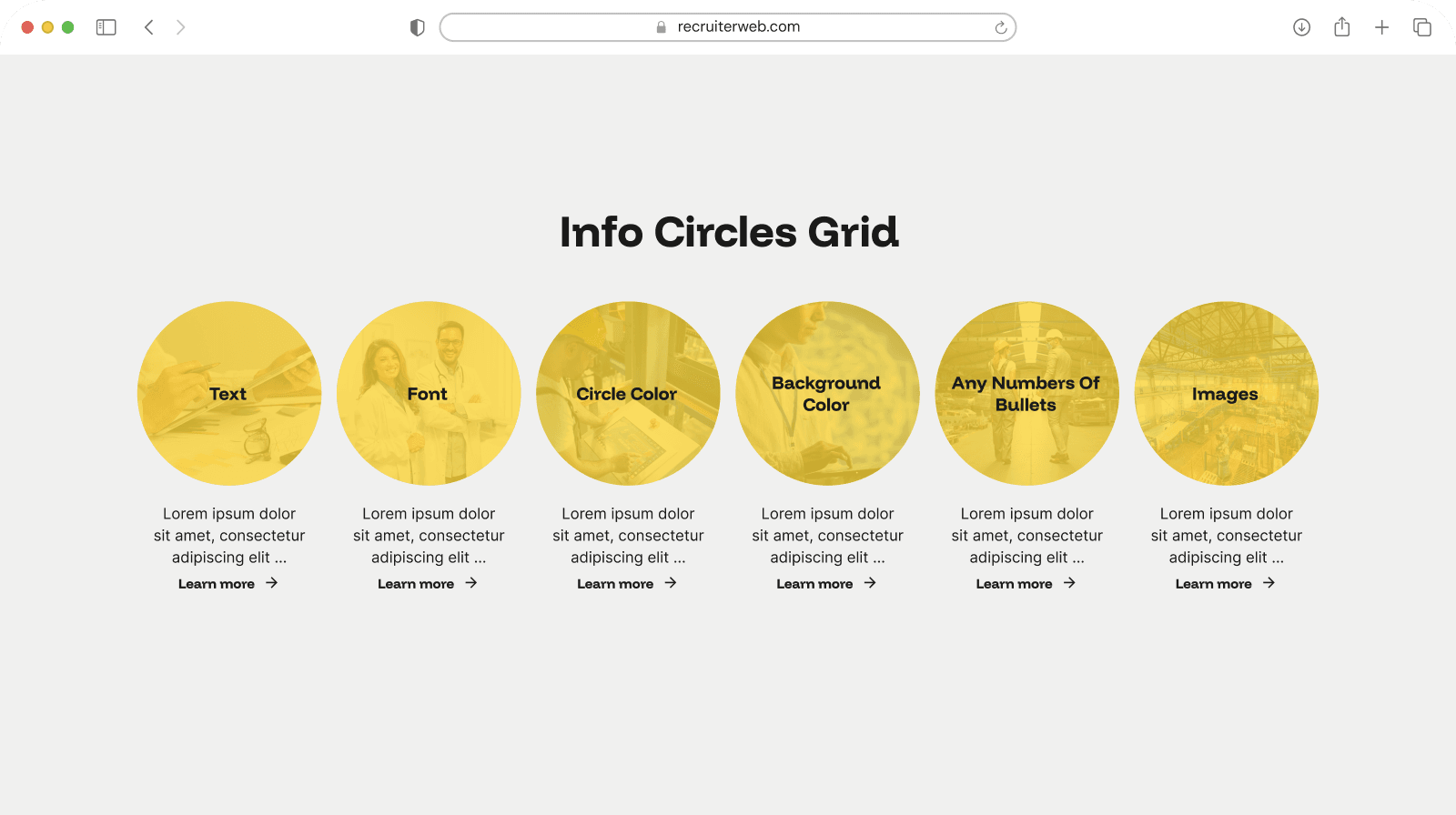Select the Background Color circle
1456x815 pixels.
point(827,393)
